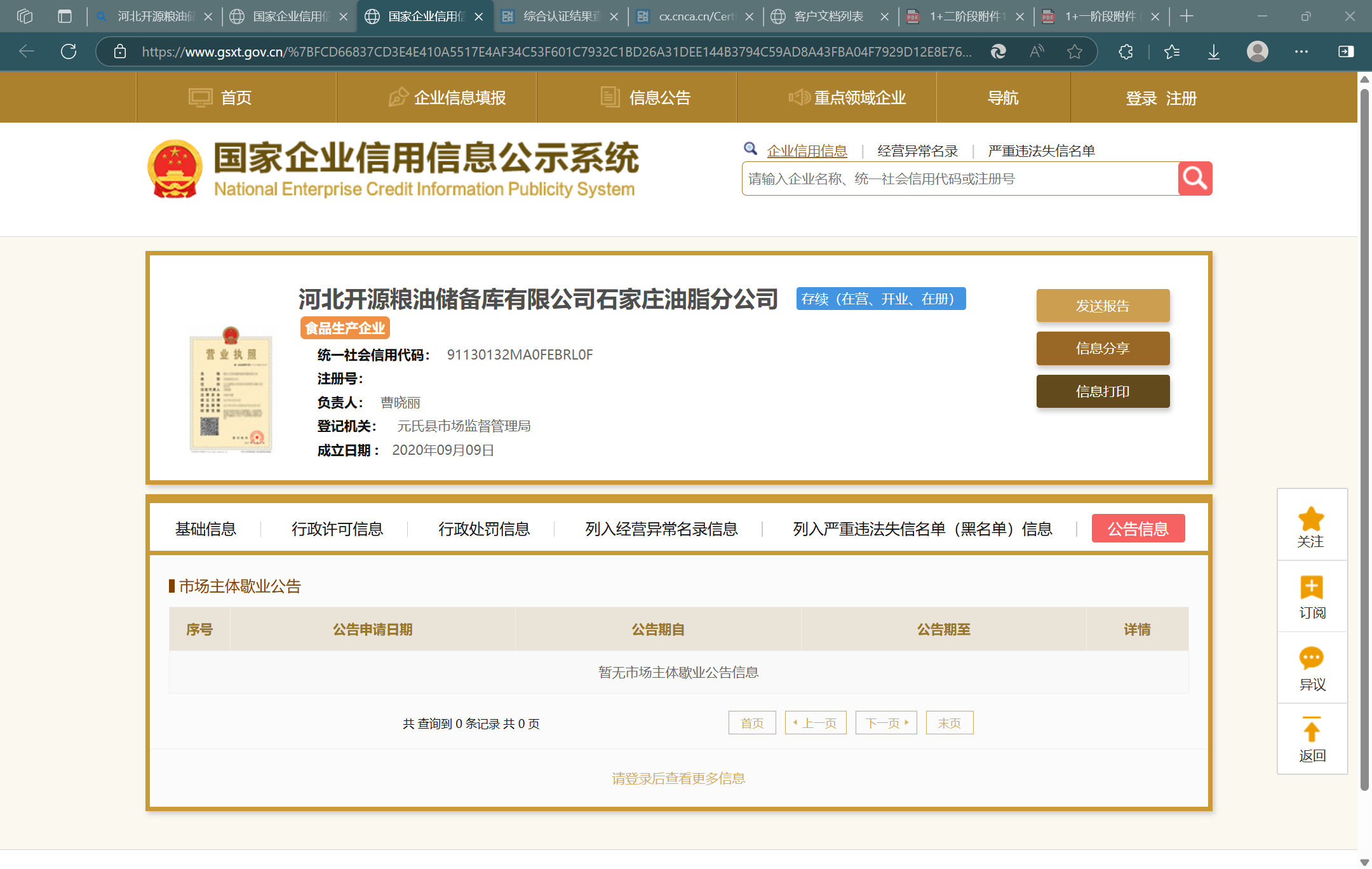The image size is (1372, 869).
Task: Click the national emblem logo
Action: click(x=175, y=169)
